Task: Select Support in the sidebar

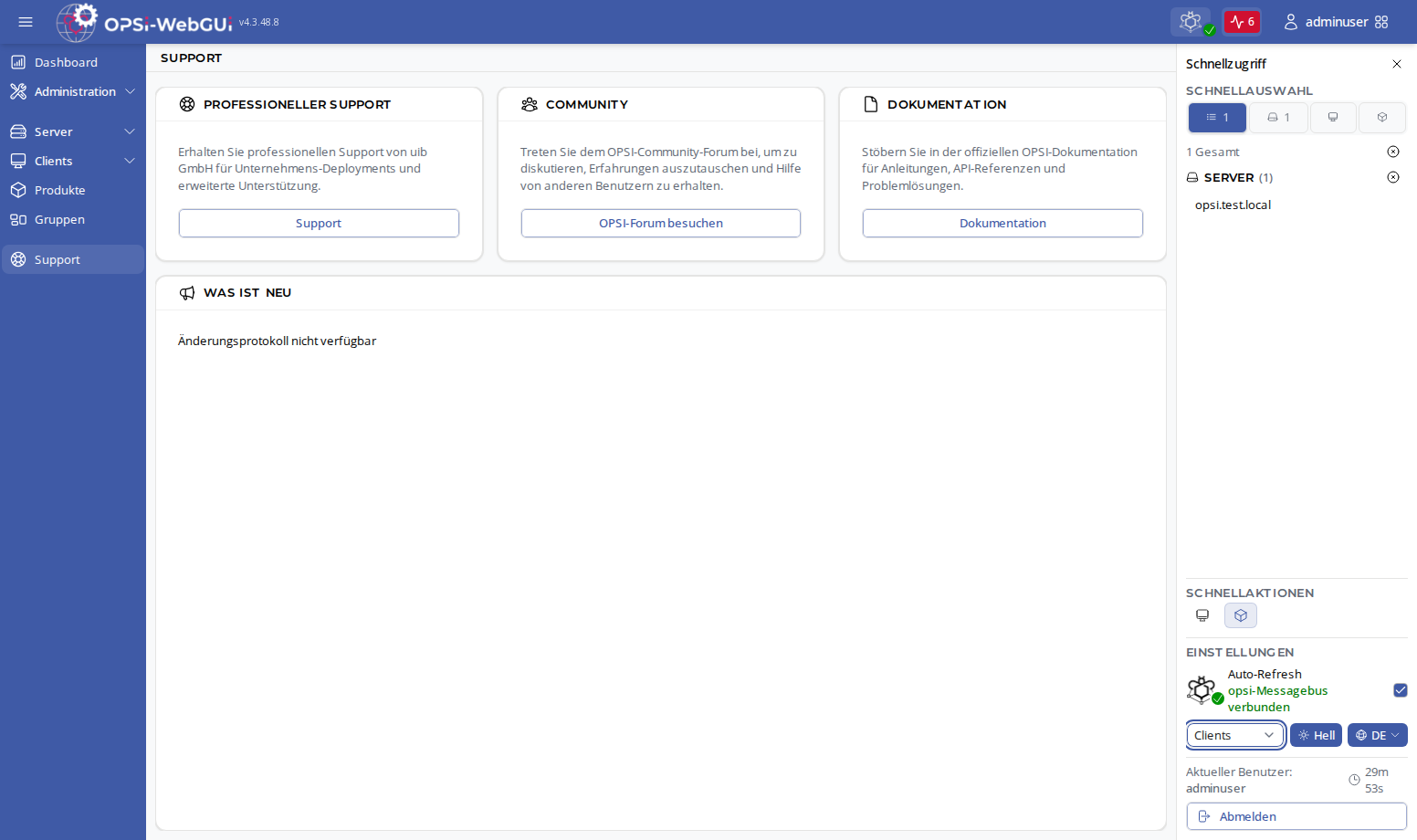Action: pos(73,259)
